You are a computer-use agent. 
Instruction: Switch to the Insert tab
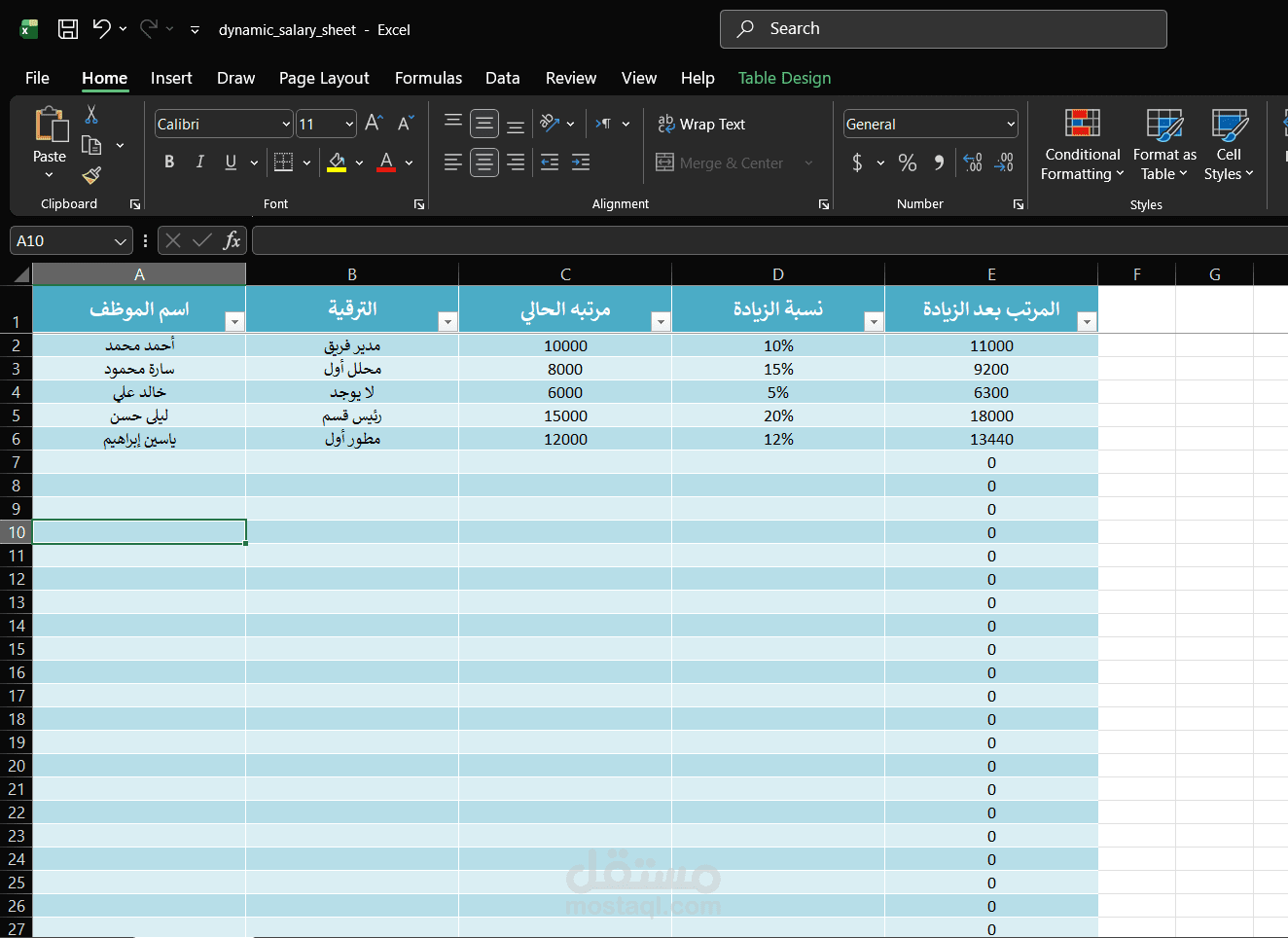click(171, 78)
